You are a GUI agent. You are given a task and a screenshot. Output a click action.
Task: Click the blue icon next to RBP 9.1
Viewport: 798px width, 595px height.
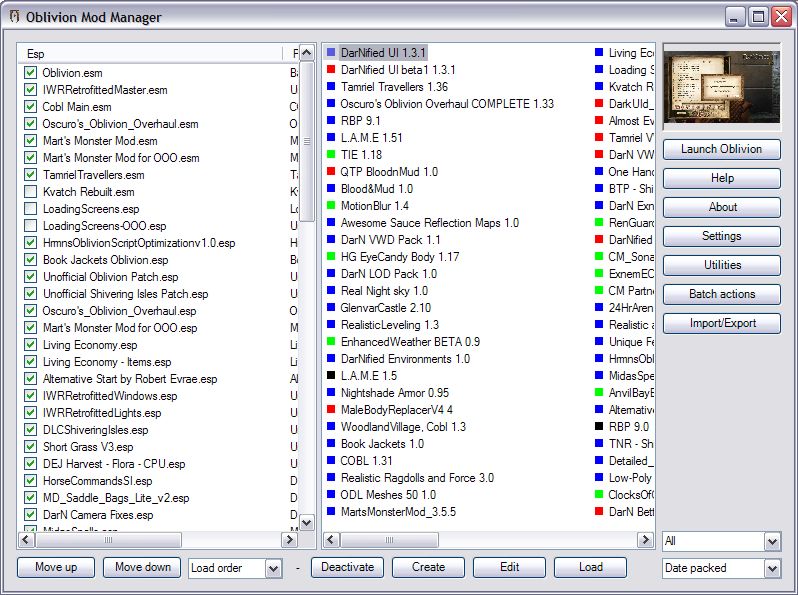coord(331,121)
